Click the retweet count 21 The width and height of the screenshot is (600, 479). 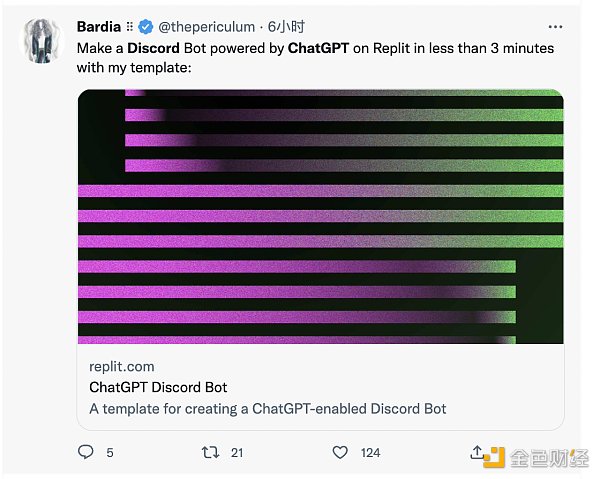click(237, 453)
